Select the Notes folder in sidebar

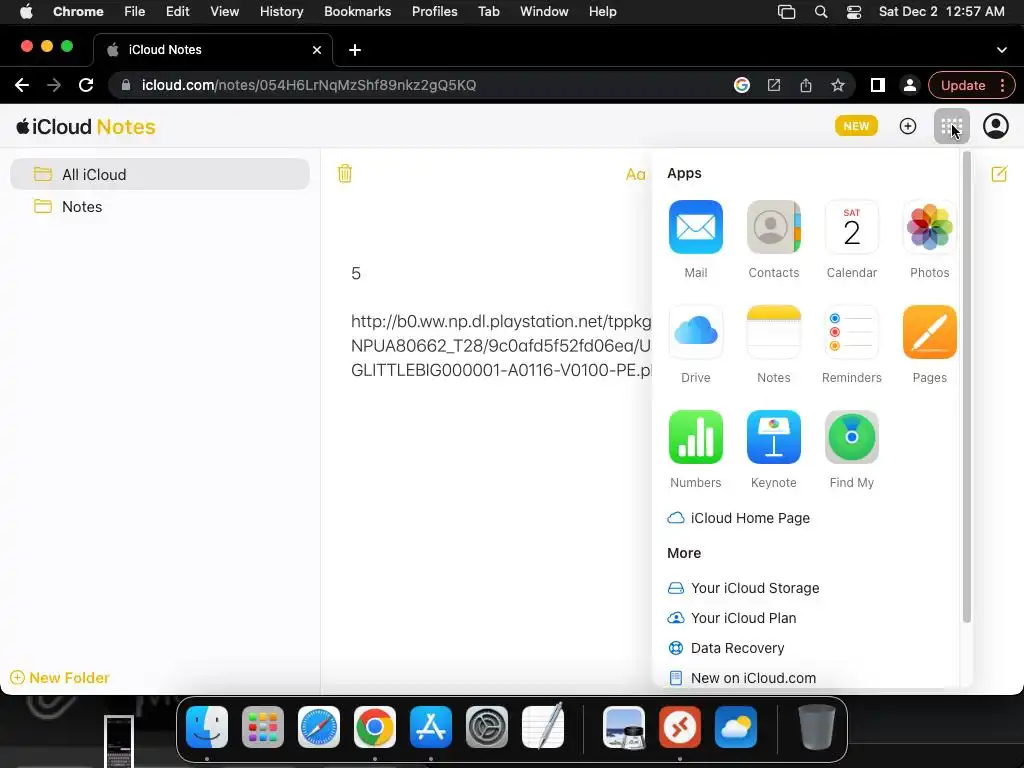click(160, 206)
